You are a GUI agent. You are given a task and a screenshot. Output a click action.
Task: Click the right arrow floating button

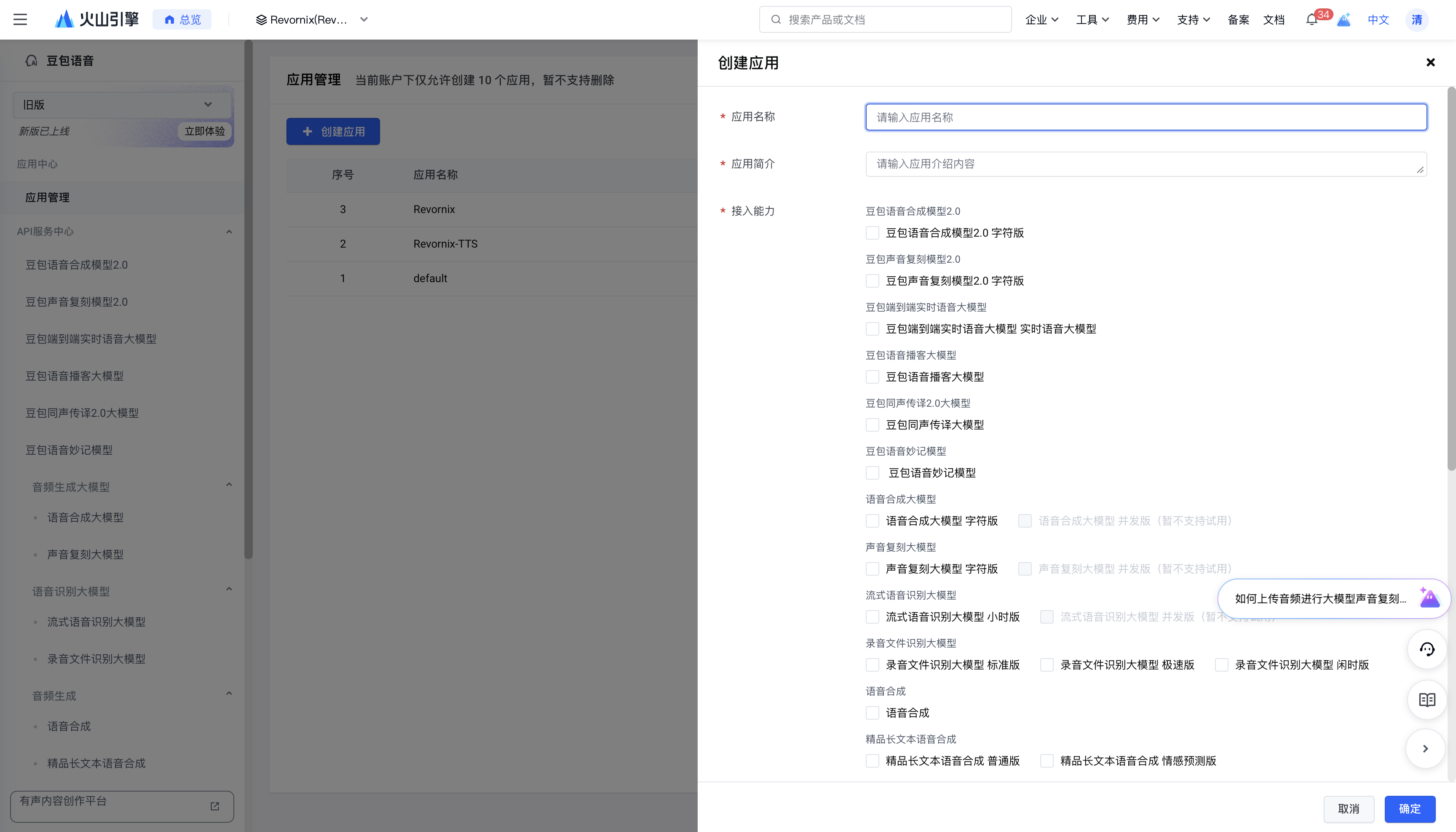(x=1426, y=749)
